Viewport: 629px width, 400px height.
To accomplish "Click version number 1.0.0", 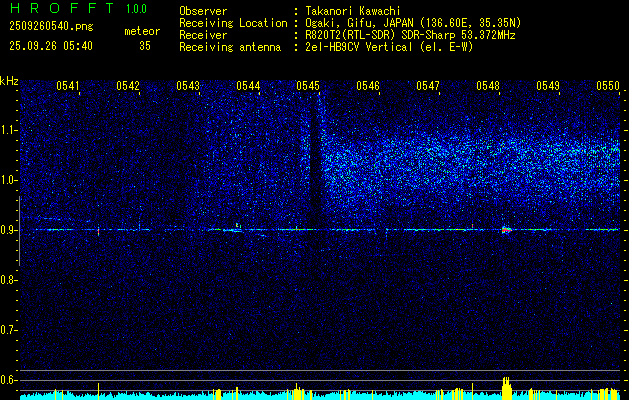I will pos(136,9).
